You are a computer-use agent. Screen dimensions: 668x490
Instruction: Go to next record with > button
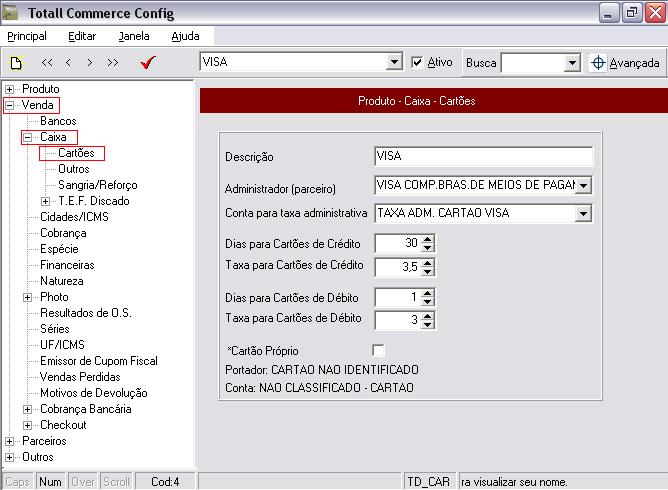click(x=89, y=63)
